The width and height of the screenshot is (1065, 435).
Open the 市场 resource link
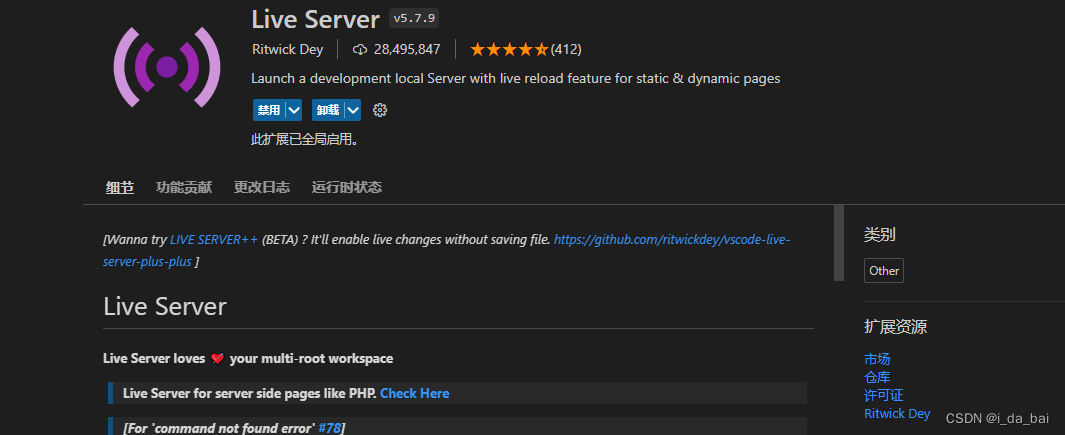point(877,359)
